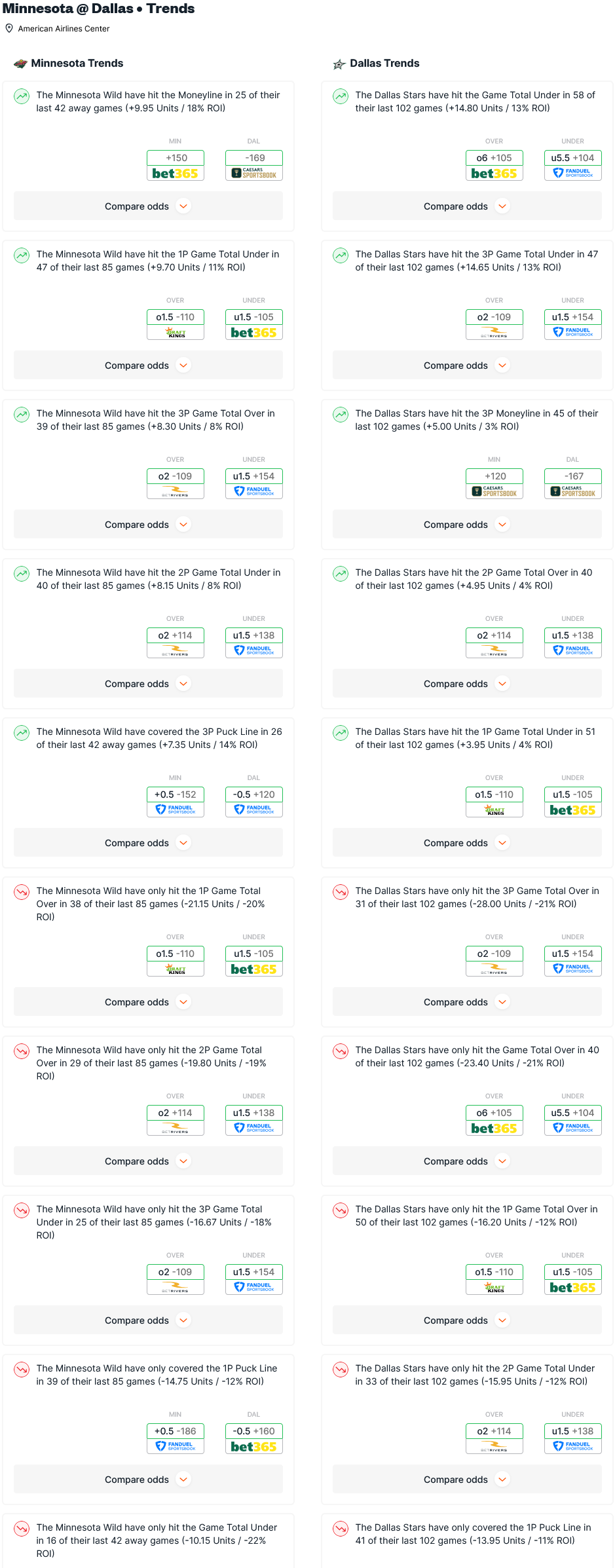The width and height of the screenshot is (615, 1568).
Task: Click Caesars Sportsbook logo under Dallas -169 odds
Action: [x=254, y=174]
